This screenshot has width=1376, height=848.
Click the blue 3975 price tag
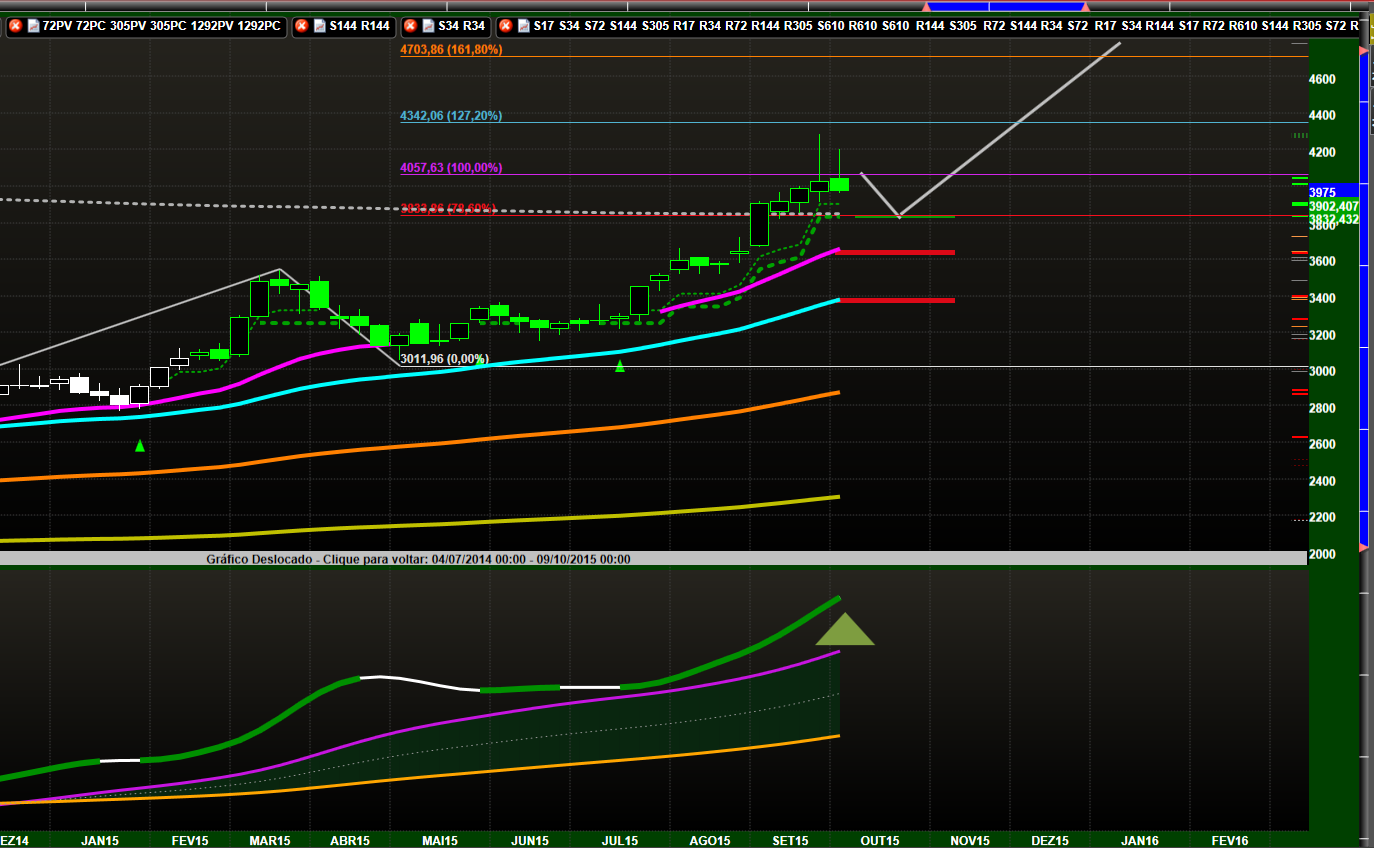point(1333,192)
